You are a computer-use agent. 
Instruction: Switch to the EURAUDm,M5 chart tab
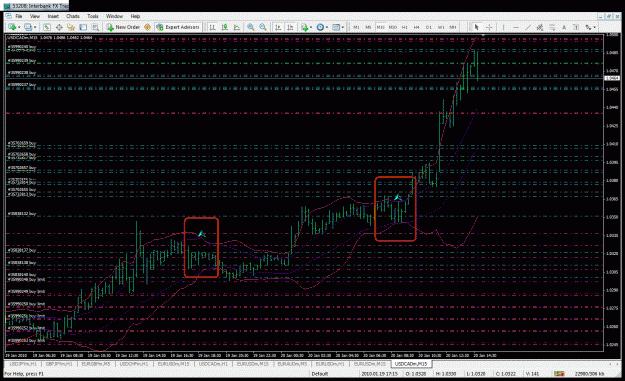pos(292,364)
